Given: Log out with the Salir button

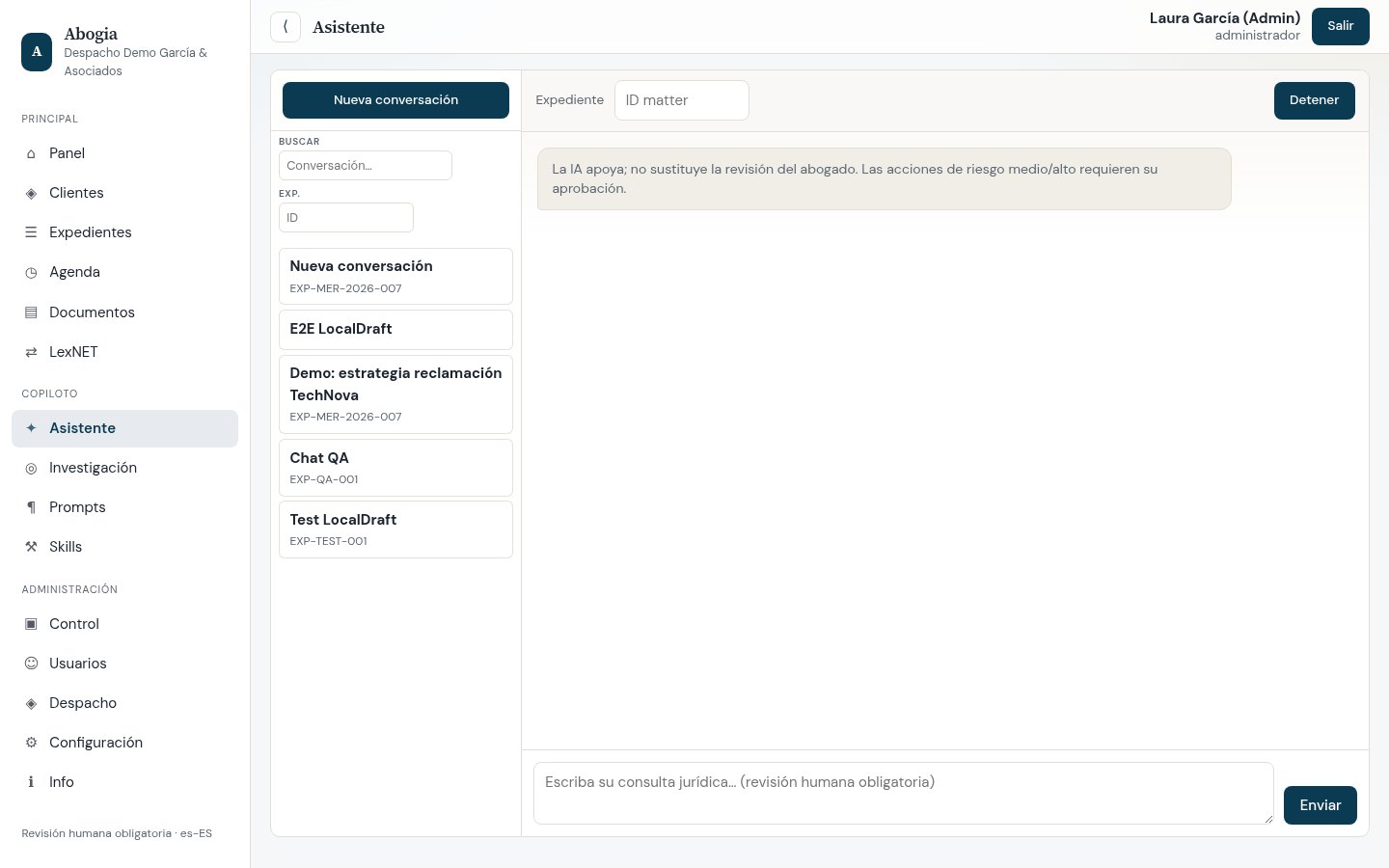Looking at the screenshot, I should pyautogui.click(x=1340, y=26).
